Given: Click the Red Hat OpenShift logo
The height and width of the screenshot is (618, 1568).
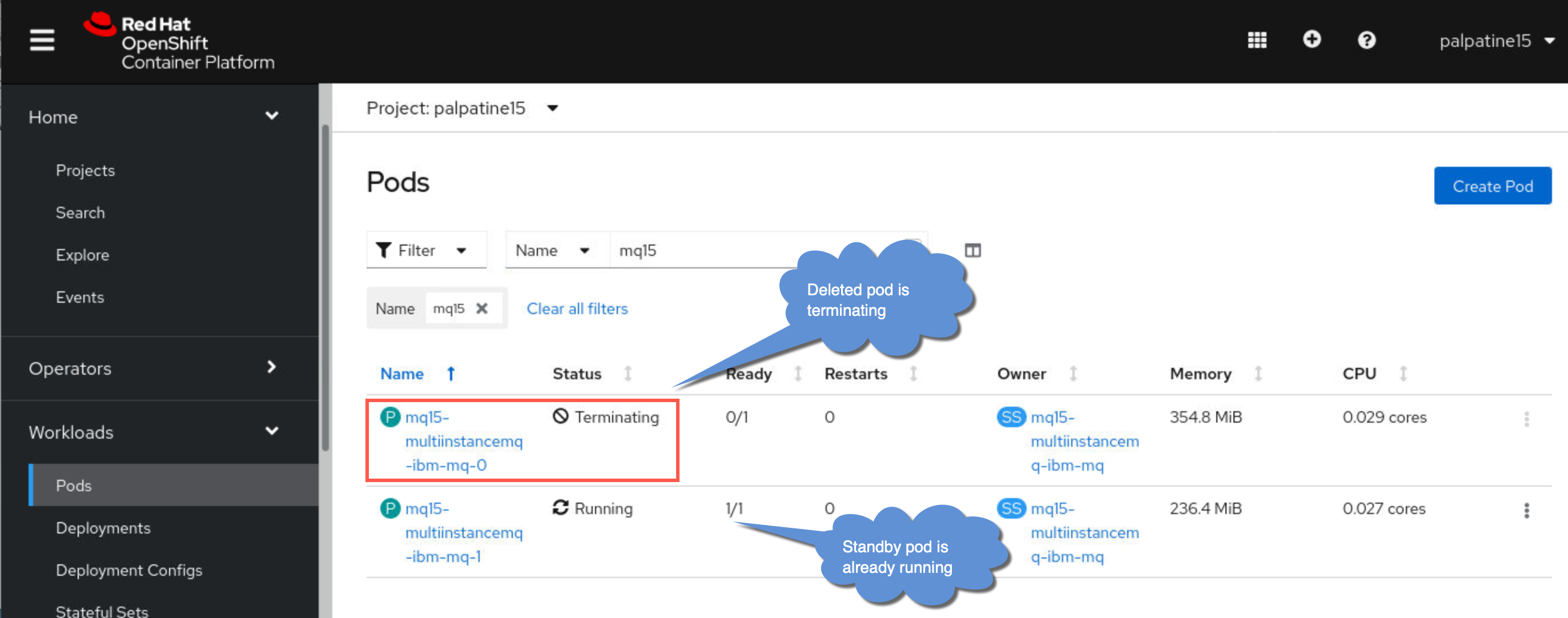Looking at the screenshot, I should click(179, 41).
